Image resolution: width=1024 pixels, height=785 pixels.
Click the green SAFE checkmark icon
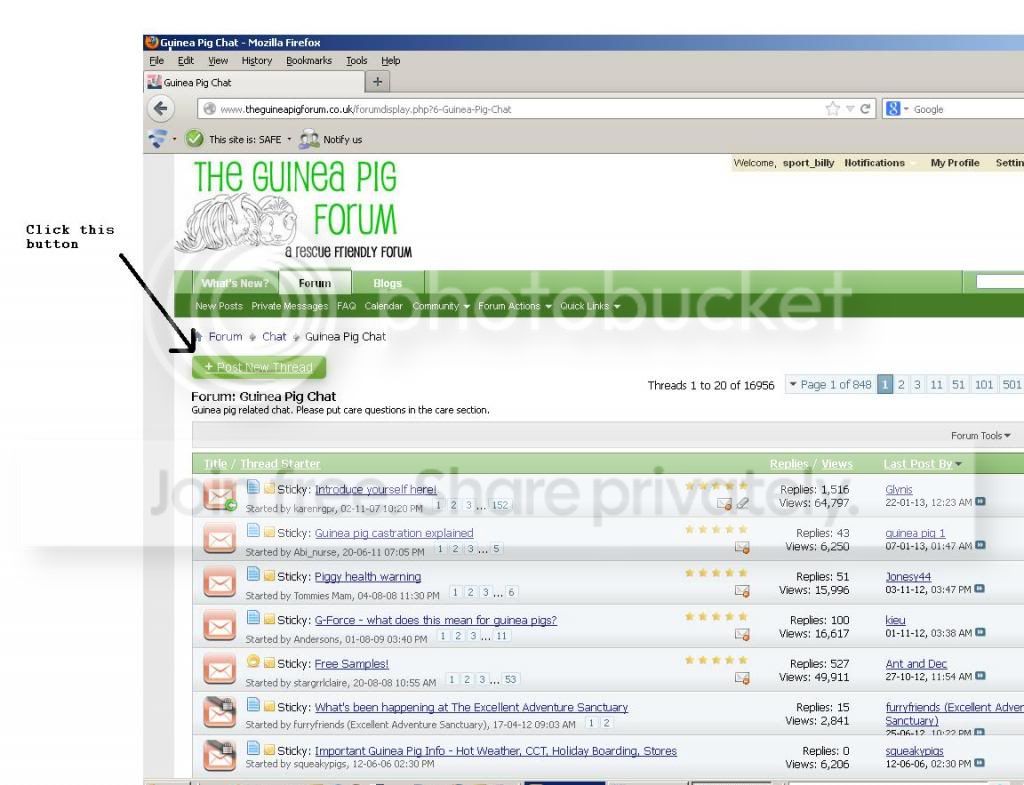pos(195,139)
